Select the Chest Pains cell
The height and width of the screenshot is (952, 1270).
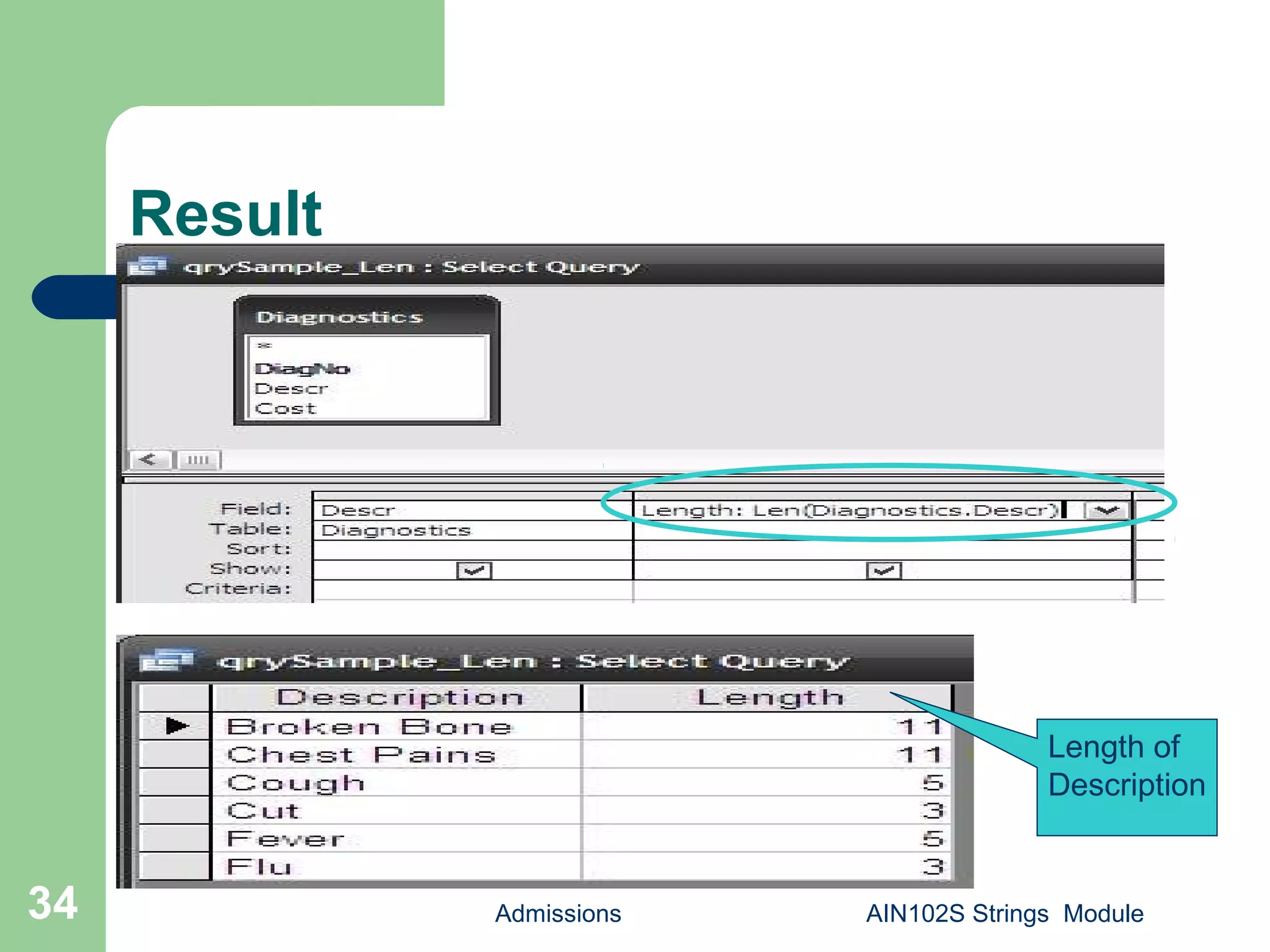[x=397, y=754]
